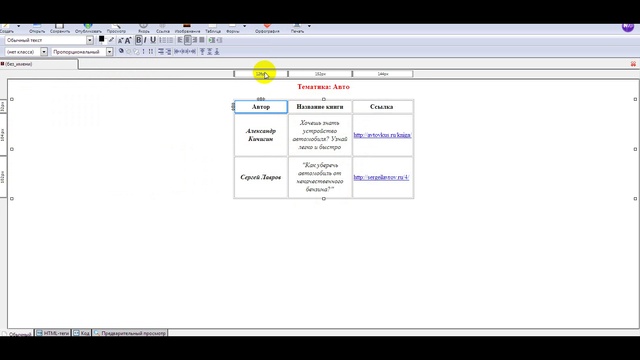Click the Сохранить (Save) toolbar icon
Viewport: 640px width, 360px height.
[x=60, y=29]
